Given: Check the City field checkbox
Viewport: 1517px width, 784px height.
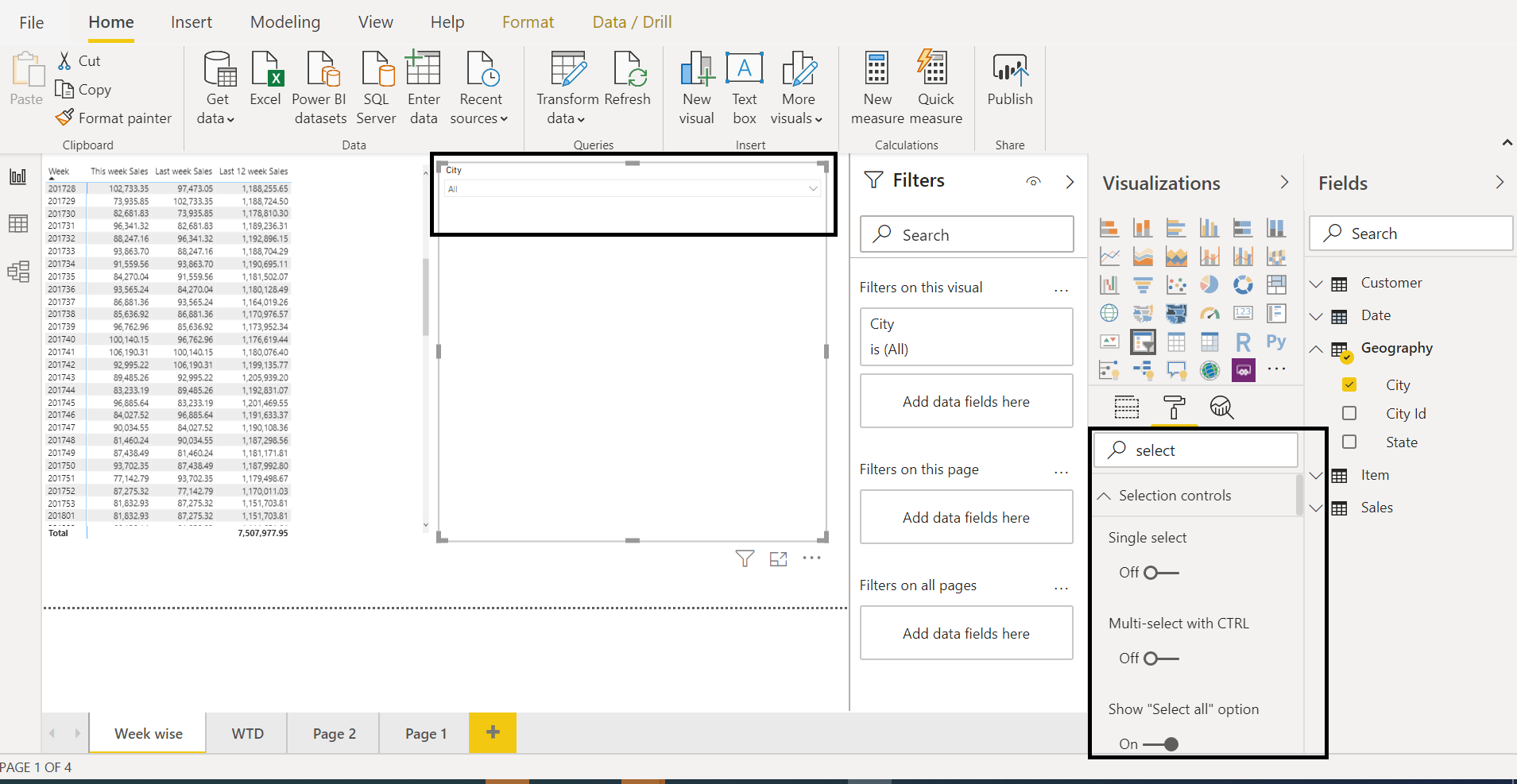Looking at the screenshot, I should coord(1349,384).
